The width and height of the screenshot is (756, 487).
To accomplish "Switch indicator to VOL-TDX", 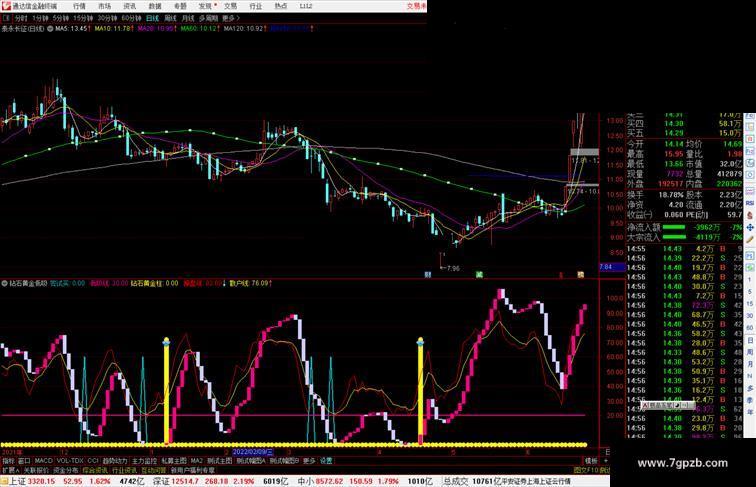I will (x=70, y=461).
